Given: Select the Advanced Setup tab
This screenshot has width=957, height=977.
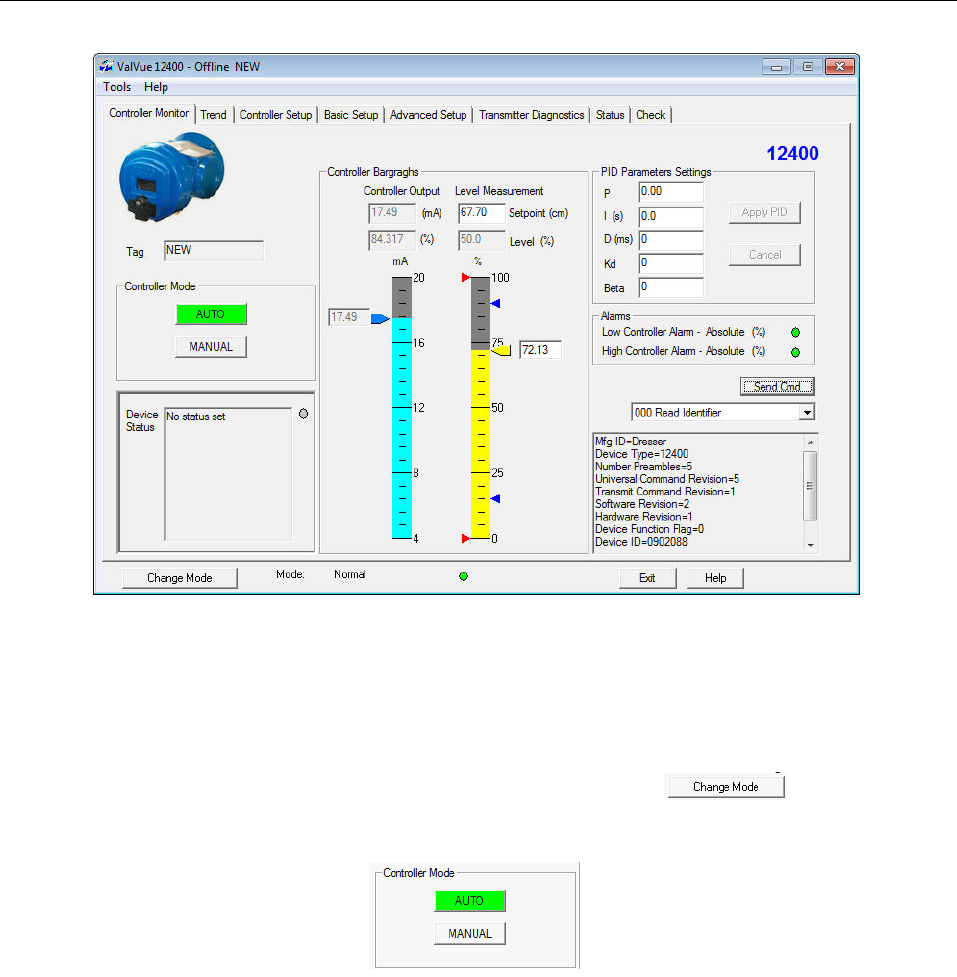Looking at the screenshot, I should (428, 115).
